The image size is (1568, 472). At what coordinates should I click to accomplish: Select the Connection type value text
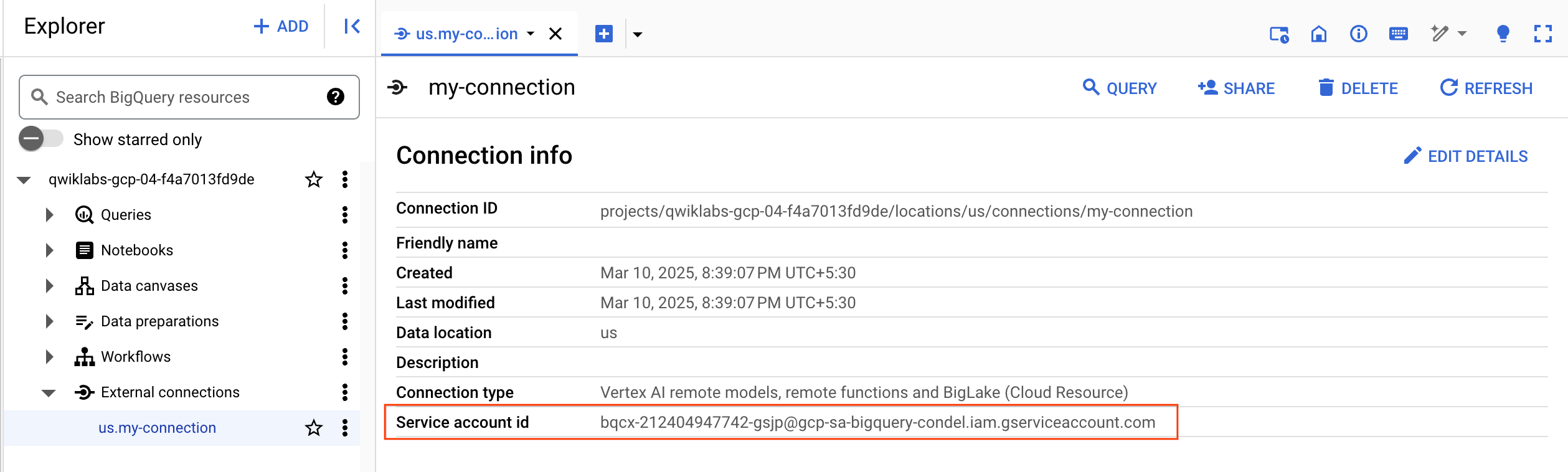coord(864,392)
